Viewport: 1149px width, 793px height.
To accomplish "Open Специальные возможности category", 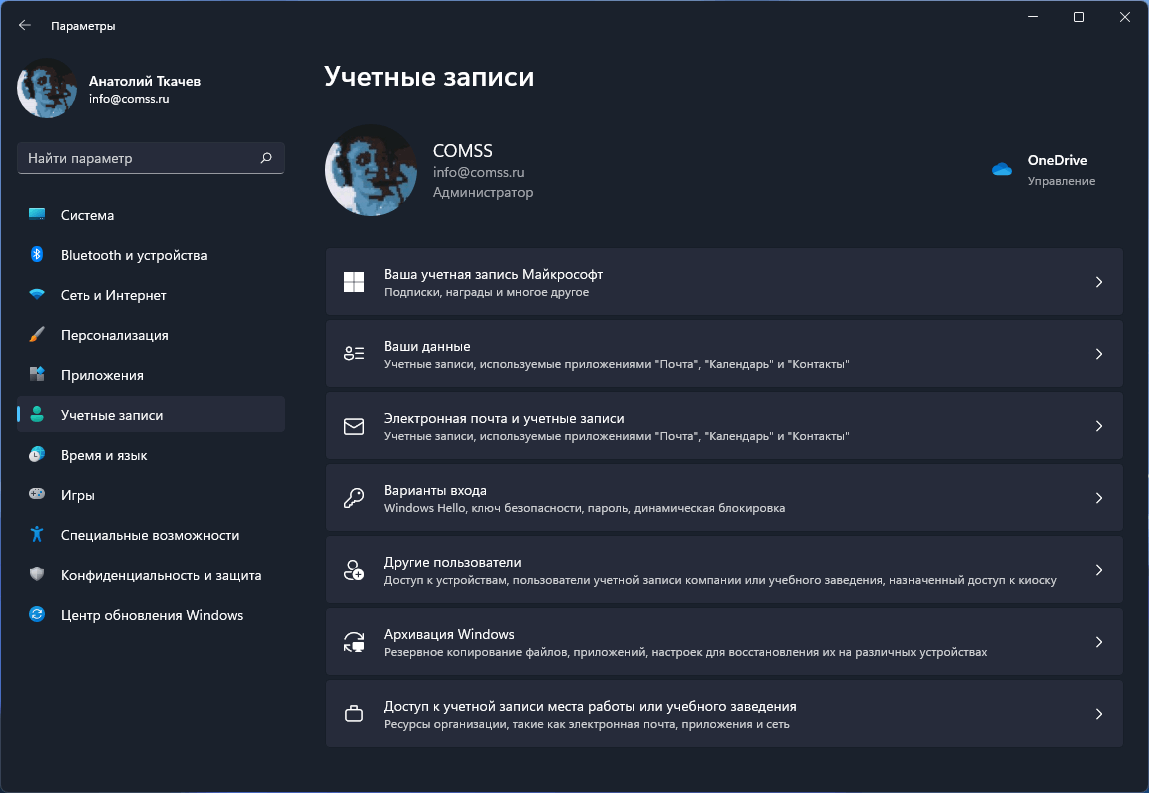I will (x=151, y=535).
